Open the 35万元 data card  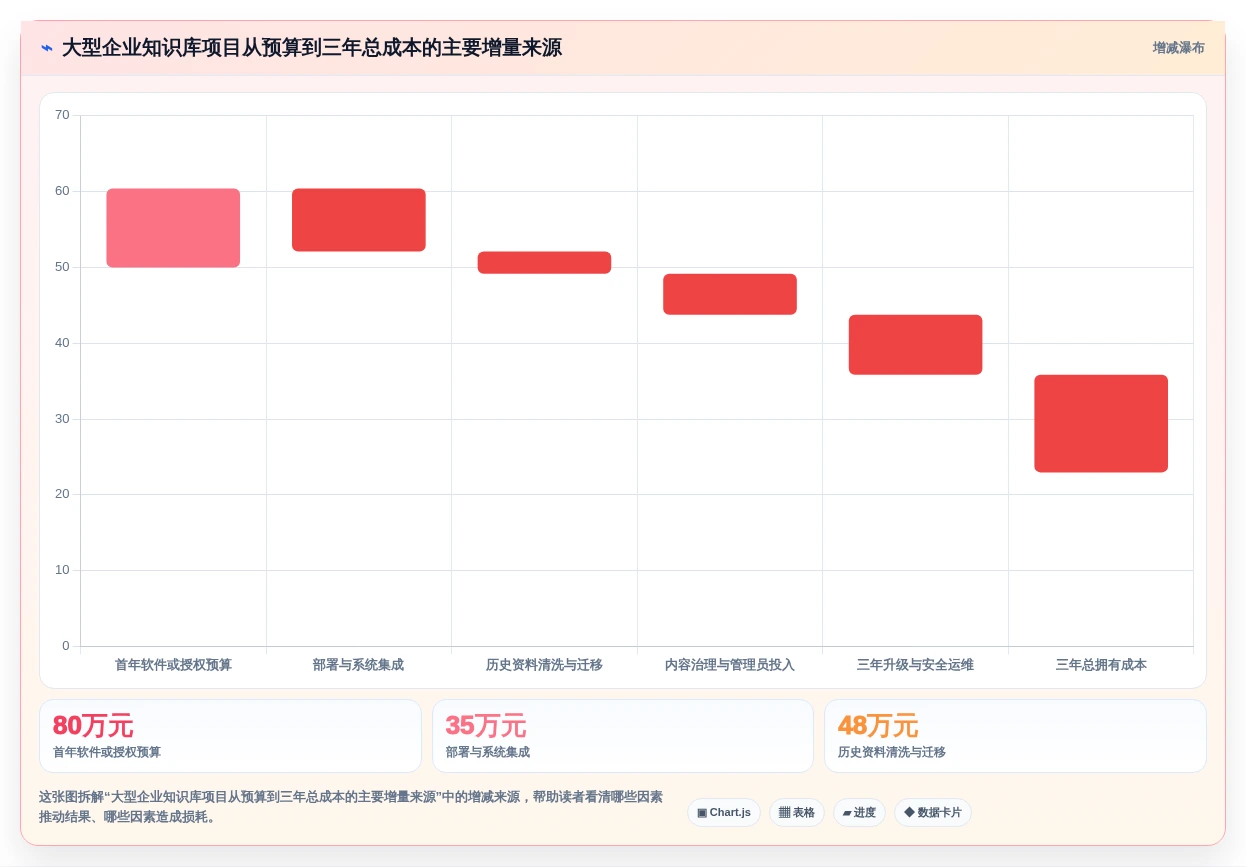click(x=623, y=736)
